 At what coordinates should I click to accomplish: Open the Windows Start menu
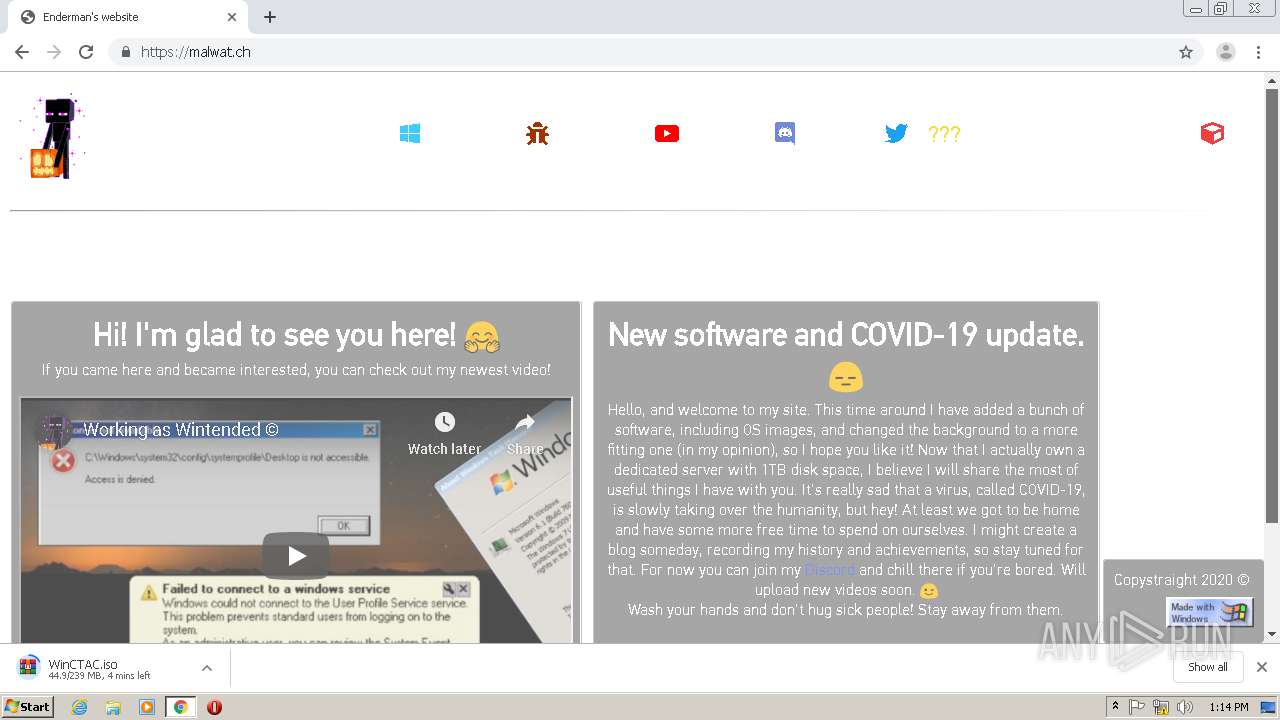point(27,707)
